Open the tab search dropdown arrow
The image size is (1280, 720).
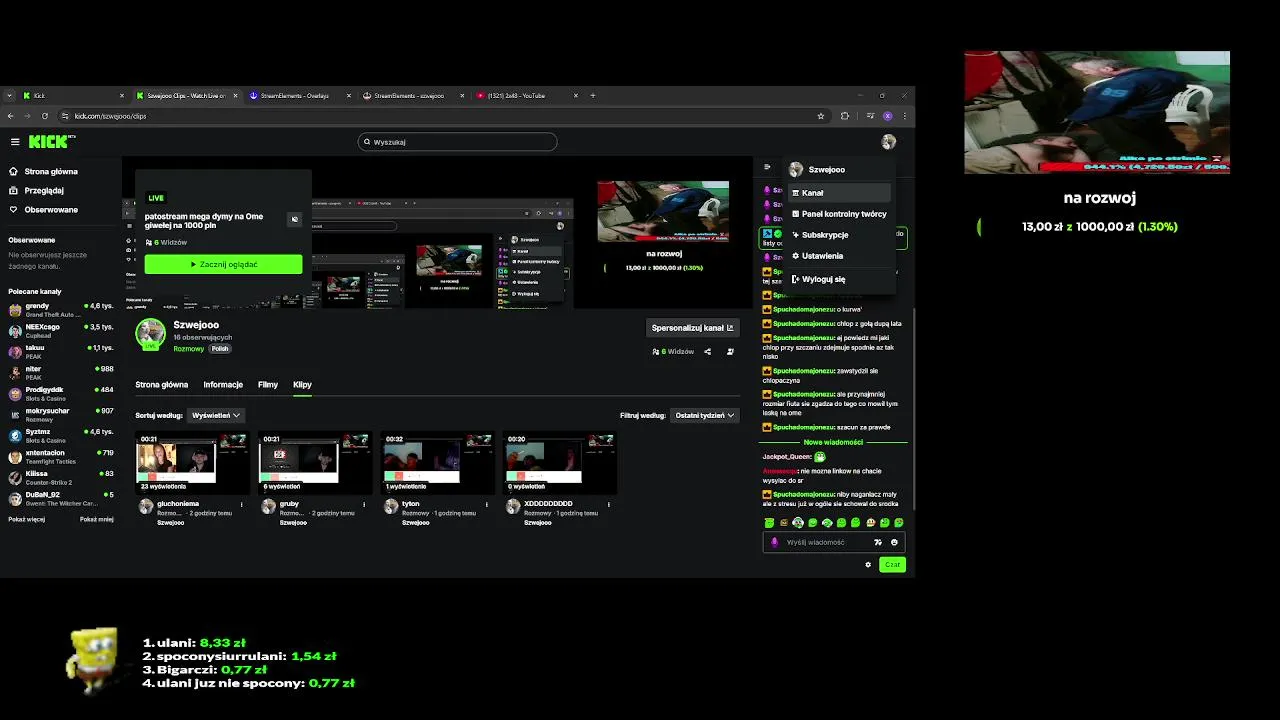pyautogui.click(x=9, y=96)
